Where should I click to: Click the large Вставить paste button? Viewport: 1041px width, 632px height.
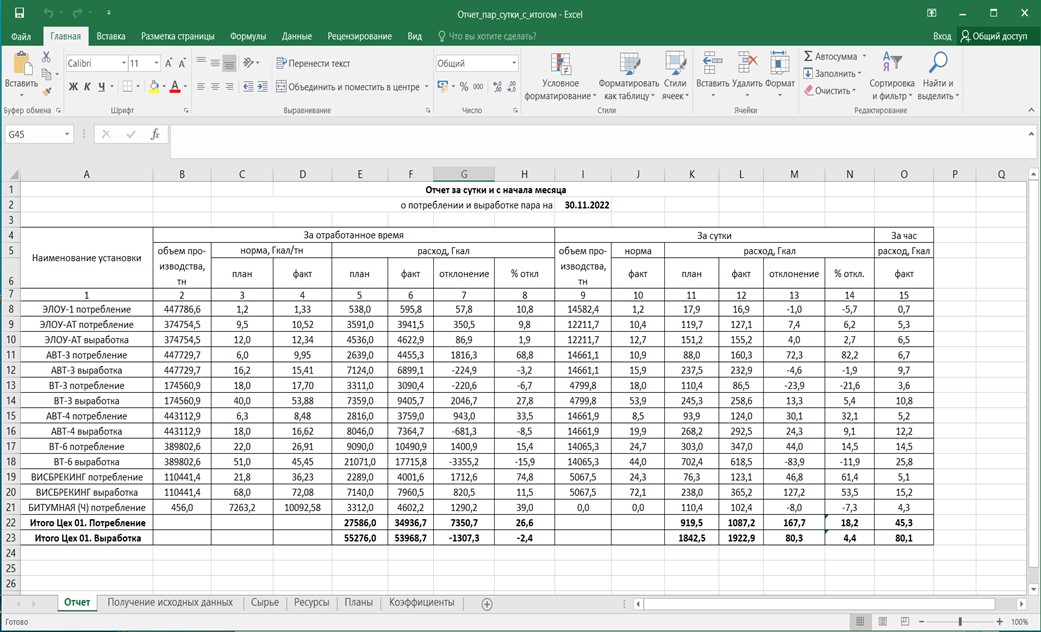pyautogui.click(x=21, y=73)
